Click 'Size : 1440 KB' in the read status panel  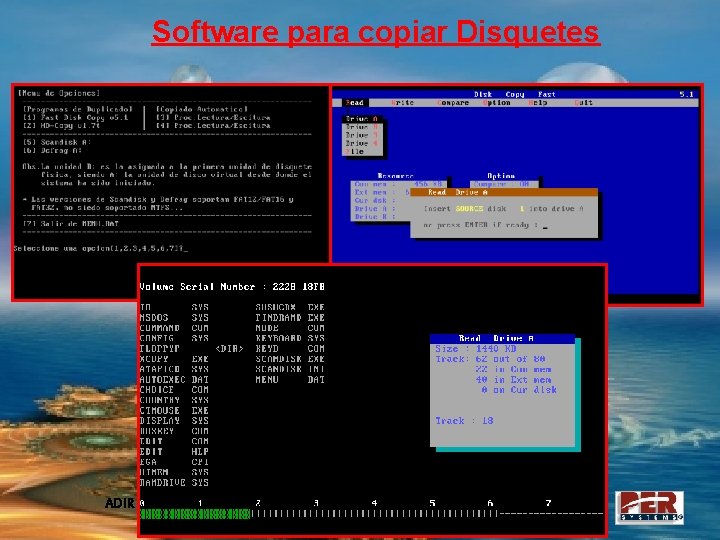coord(476,349)
